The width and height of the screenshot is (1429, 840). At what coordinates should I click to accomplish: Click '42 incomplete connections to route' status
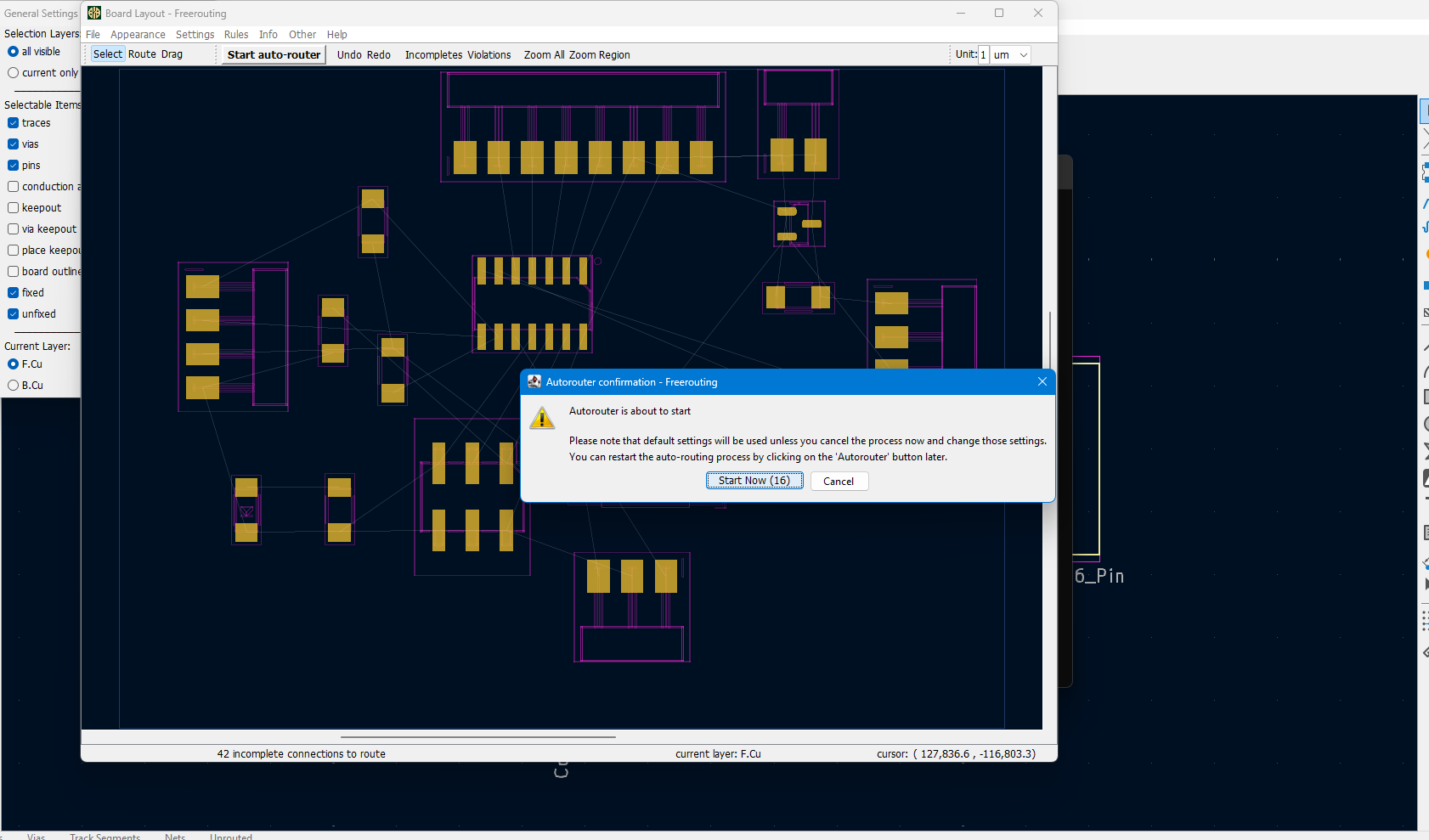click(301, 754)
